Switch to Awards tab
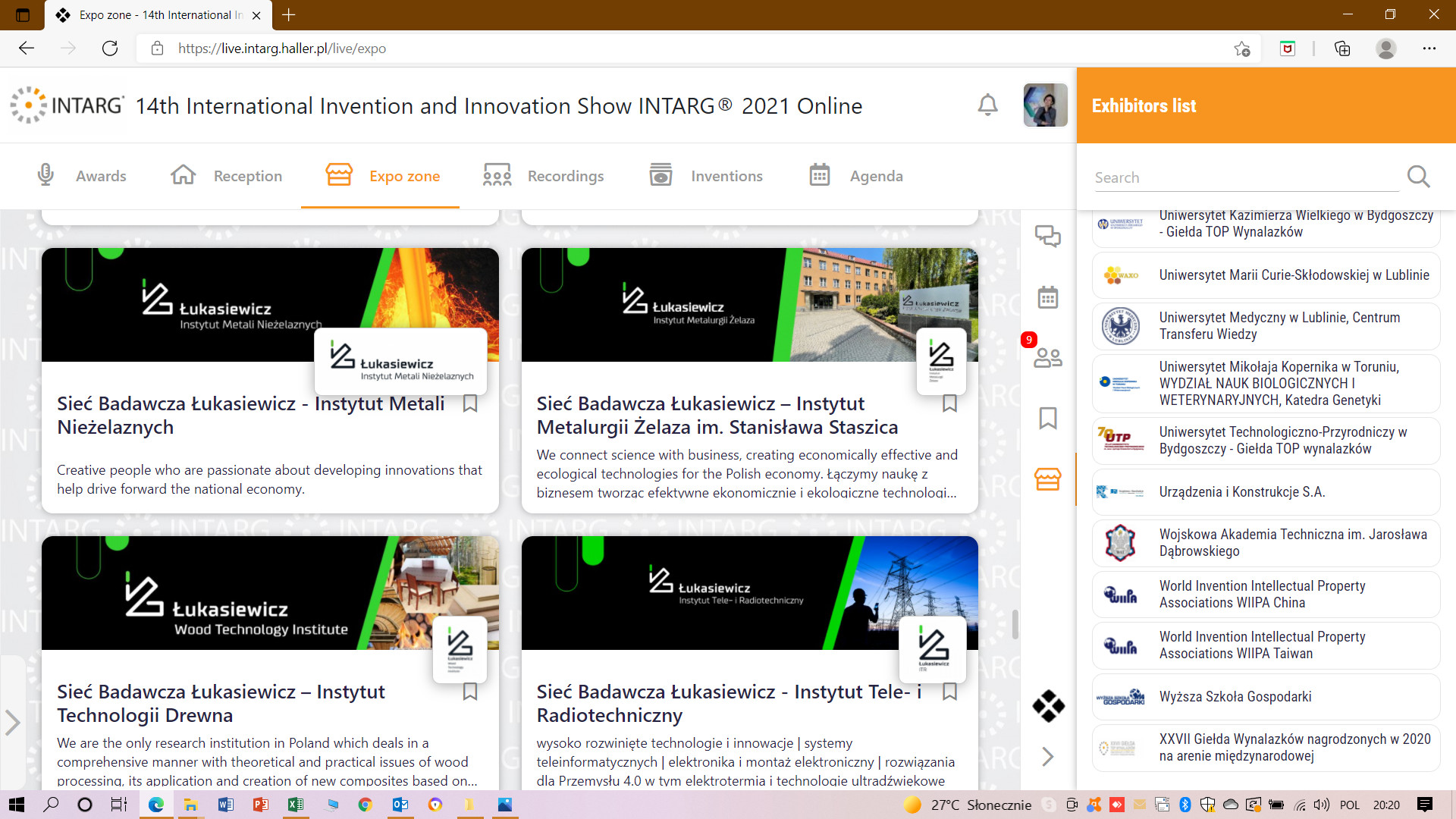Image resolution: width=1456 pixels, height=819 pixels. [81, 176]
